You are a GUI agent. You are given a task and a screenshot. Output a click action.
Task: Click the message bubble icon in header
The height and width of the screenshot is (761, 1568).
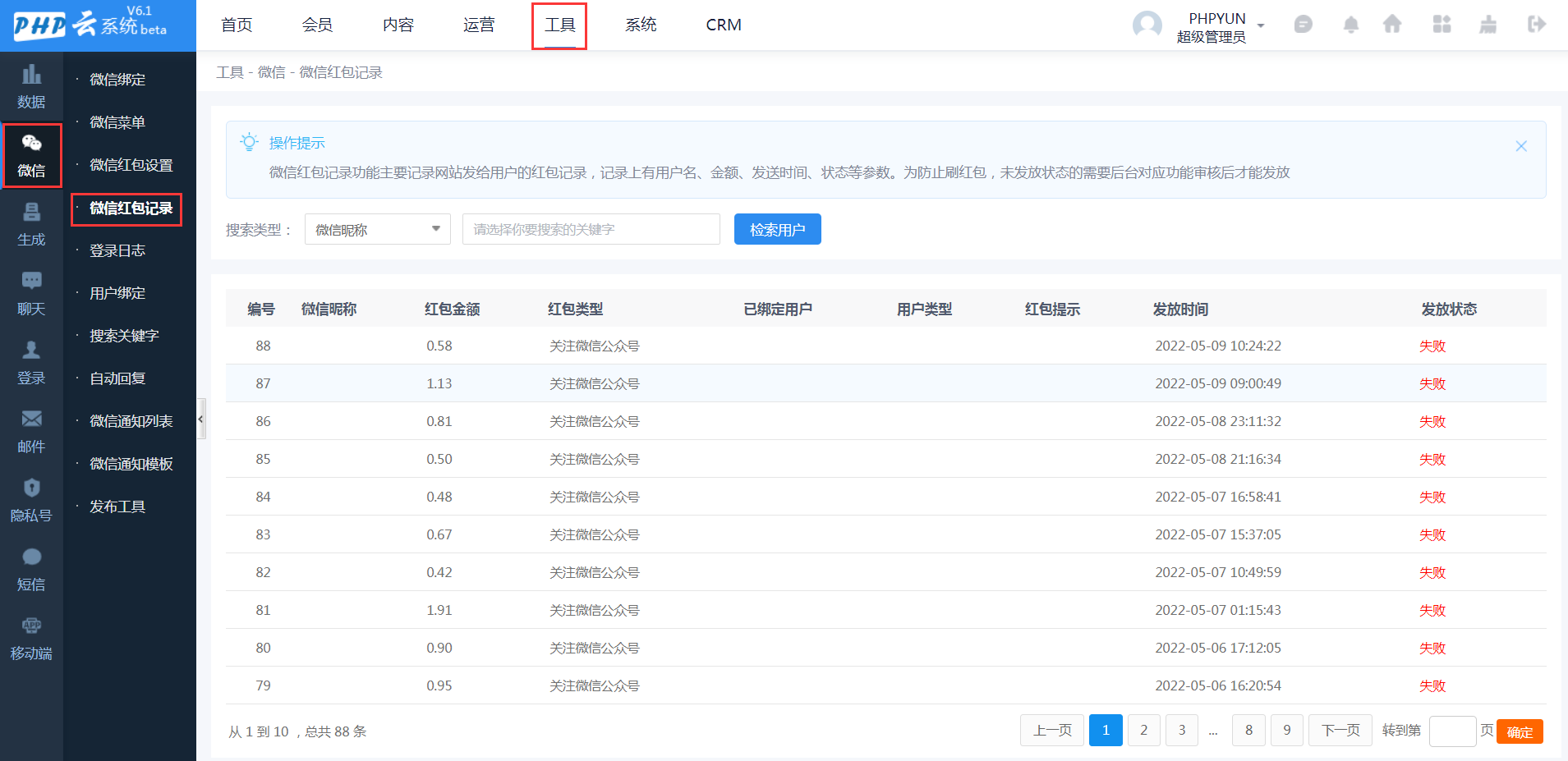click(1303, 25)
